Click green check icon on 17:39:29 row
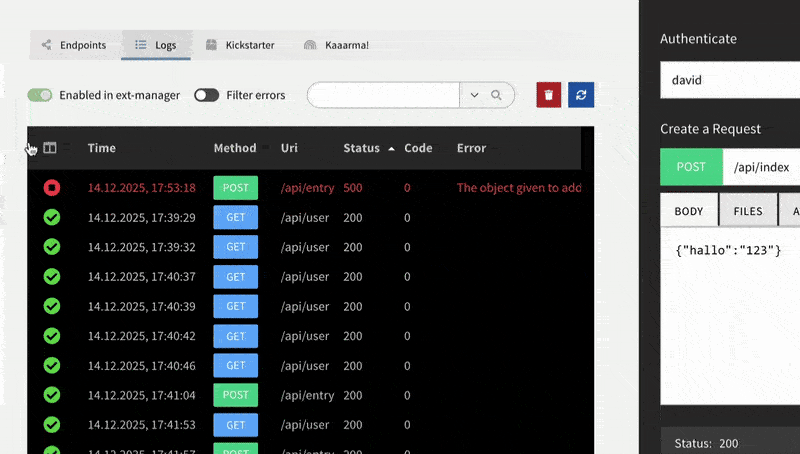Screen dimensions: 800x454 pos(52,217)
